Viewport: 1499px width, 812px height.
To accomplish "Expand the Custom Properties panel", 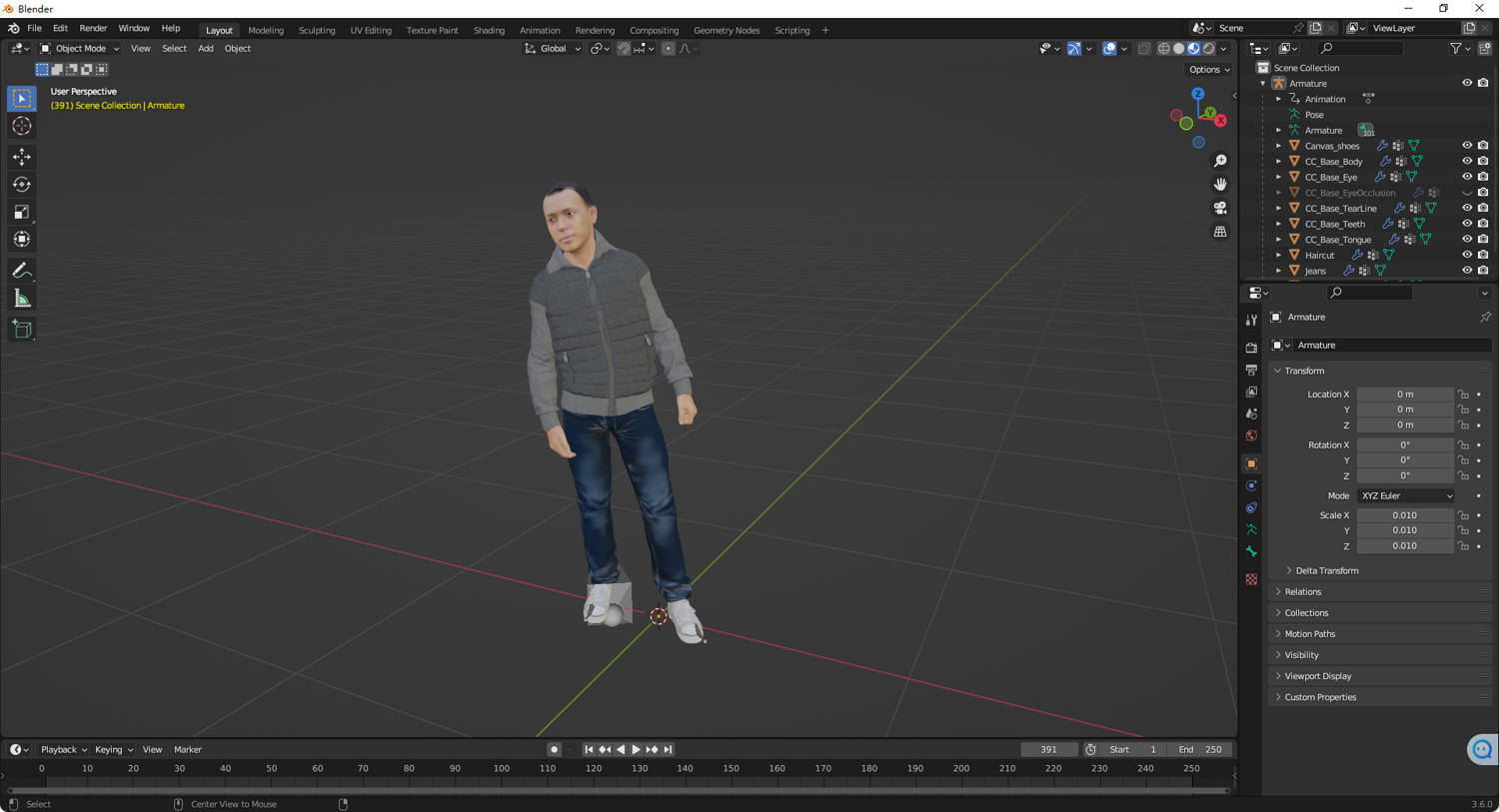I will tap(1380, 697).
